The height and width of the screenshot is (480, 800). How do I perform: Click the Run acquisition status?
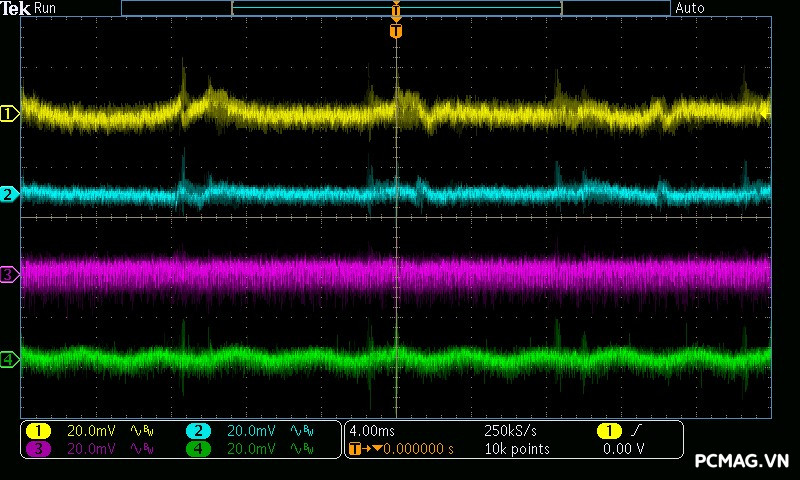point(46,8)
